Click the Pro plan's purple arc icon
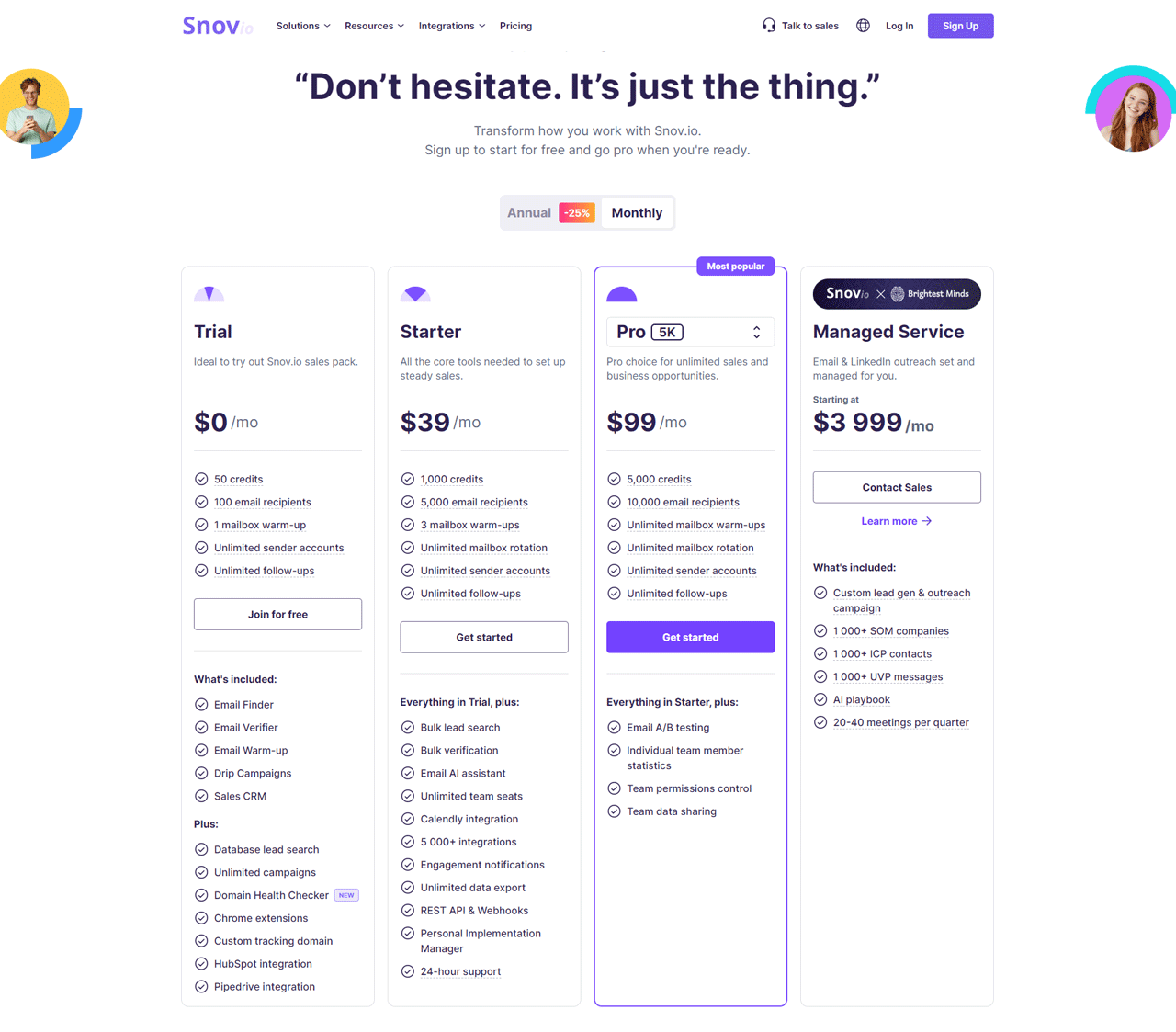This screenshot has height=1032, width=1176. (622, 293)
